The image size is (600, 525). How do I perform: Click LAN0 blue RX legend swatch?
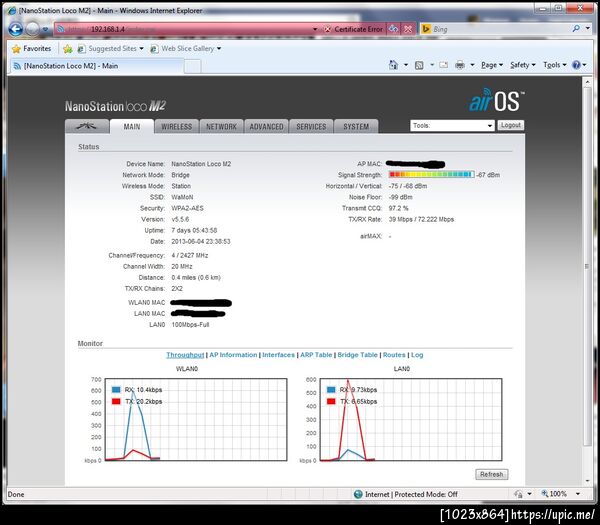[331, 390]
